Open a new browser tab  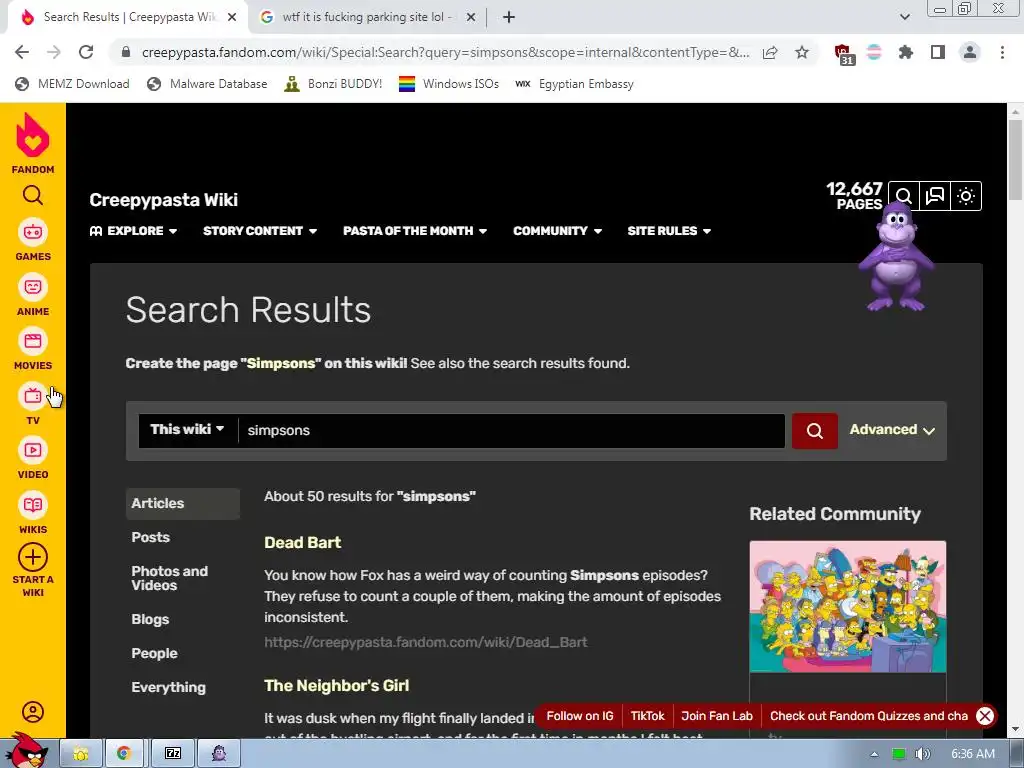[509, 17]
